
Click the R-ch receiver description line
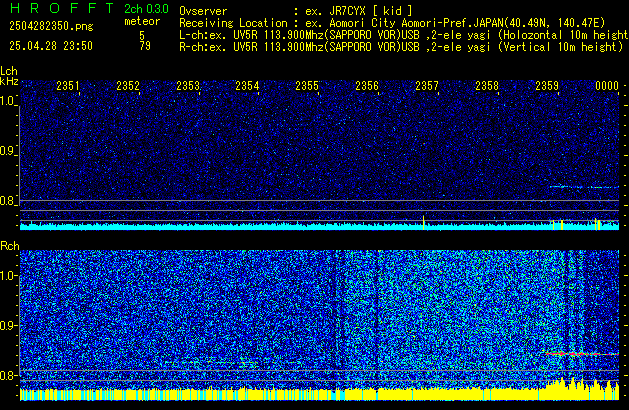point(401,47)
